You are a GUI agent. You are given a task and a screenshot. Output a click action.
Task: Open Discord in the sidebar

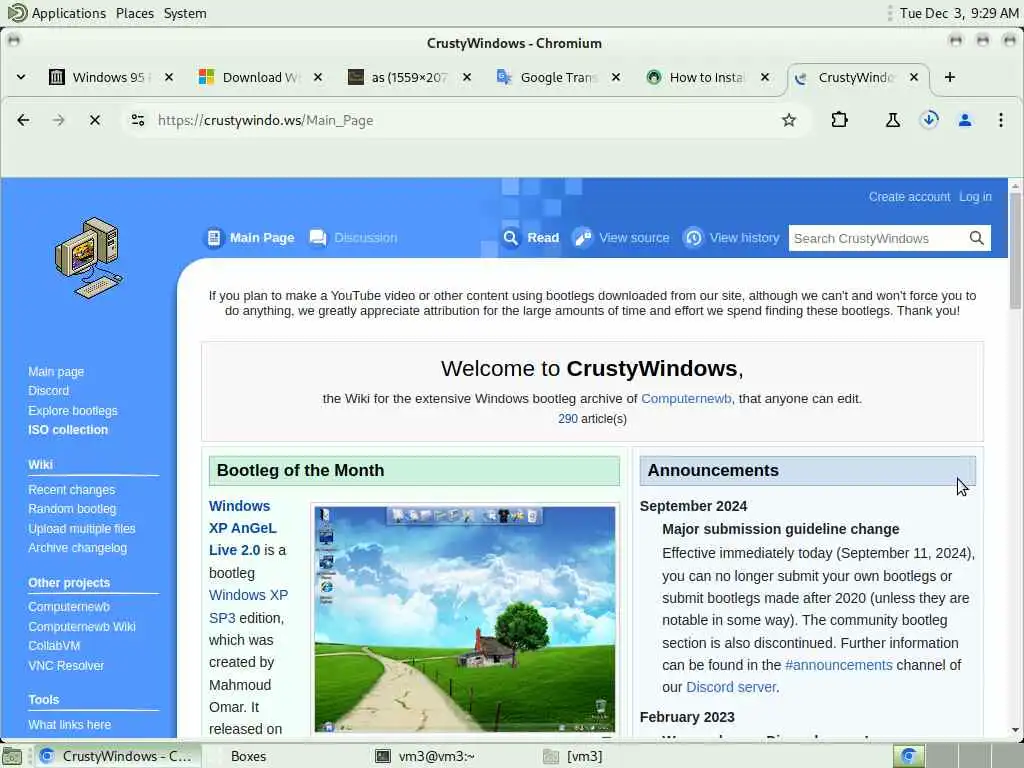click(48, 391)
